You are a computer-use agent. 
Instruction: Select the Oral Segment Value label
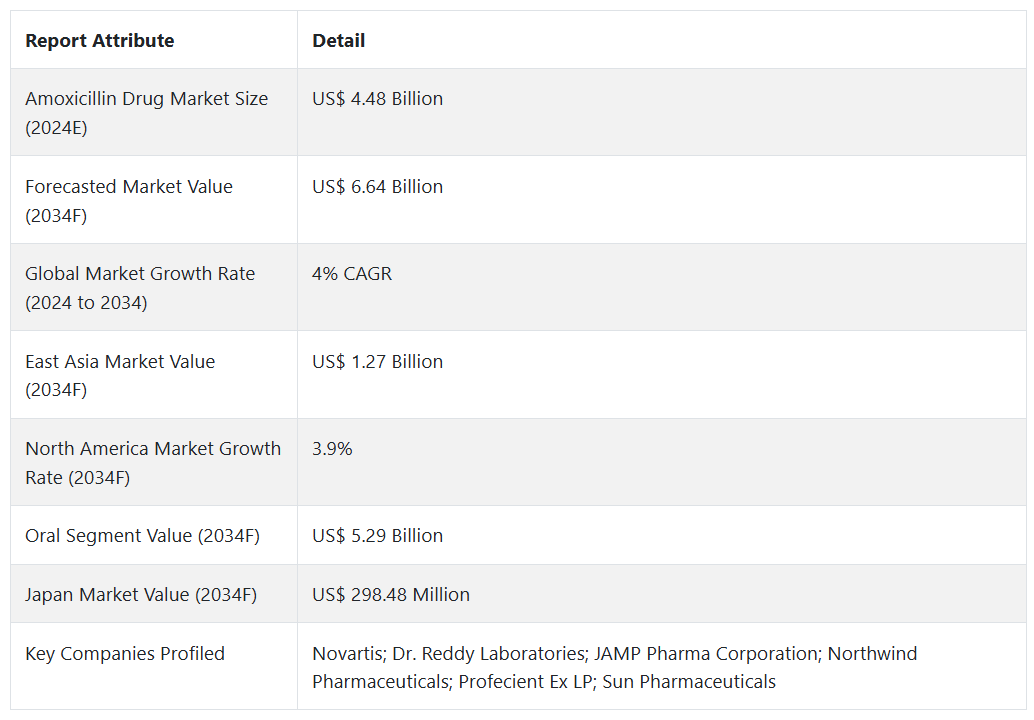pyautogui.click(x=142, y=536)
